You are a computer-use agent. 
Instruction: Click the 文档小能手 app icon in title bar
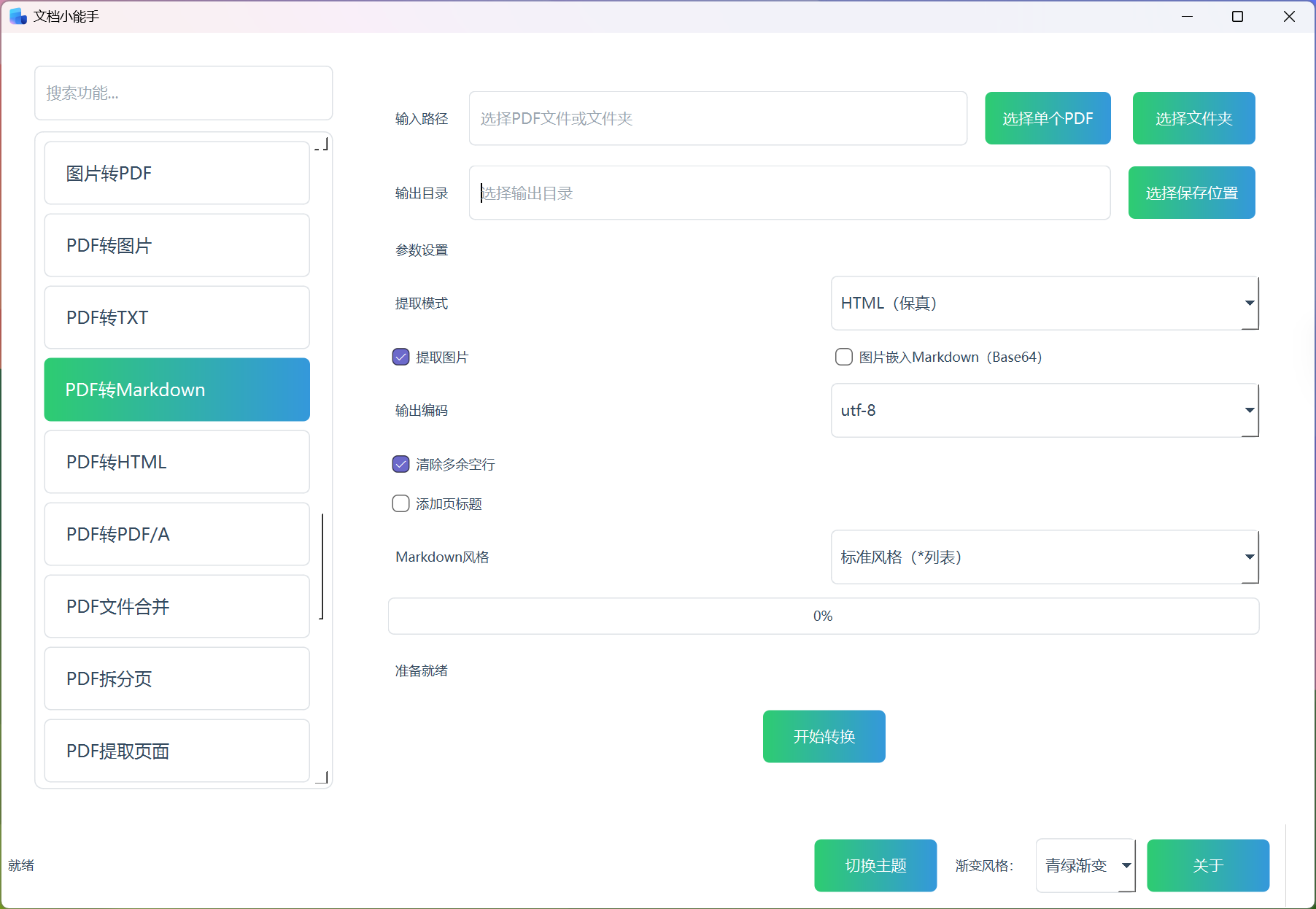[18, 16]
